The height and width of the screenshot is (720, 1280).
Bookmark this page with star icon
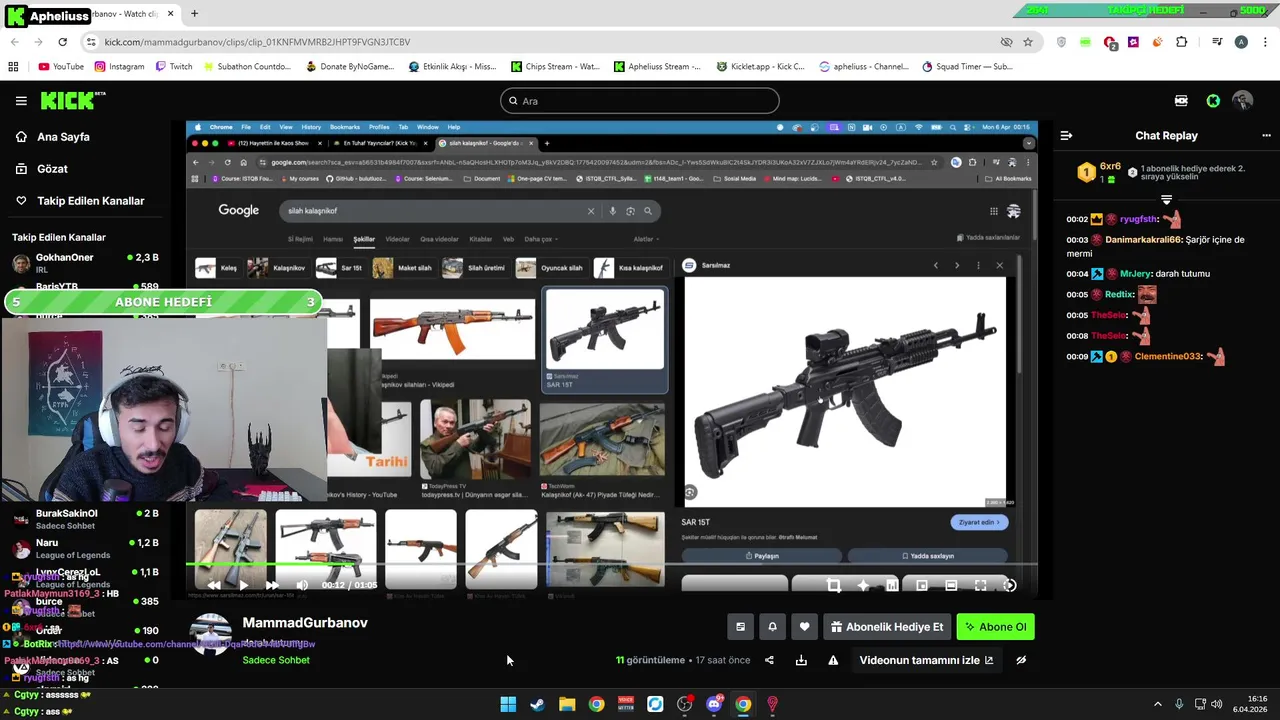1028,42
